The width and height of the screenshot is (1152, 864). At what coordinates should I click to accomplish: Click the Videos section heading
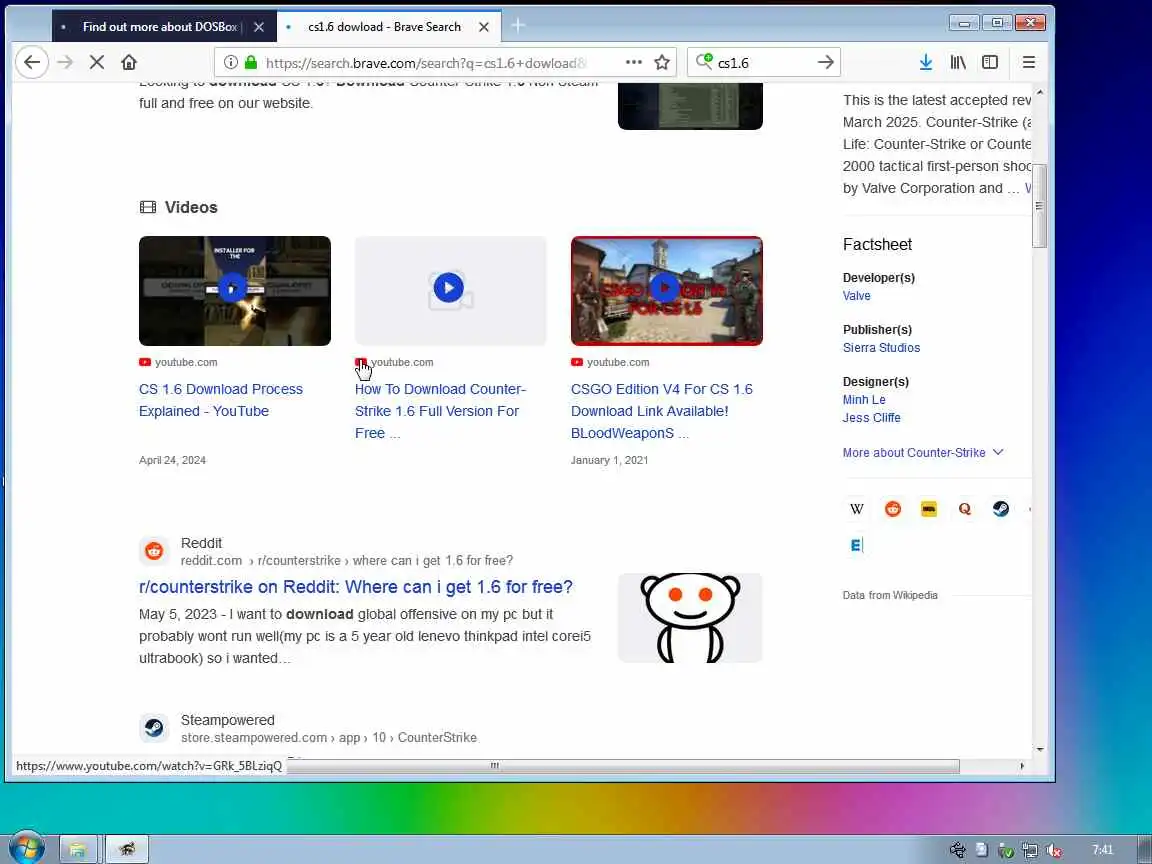[191, 207]
